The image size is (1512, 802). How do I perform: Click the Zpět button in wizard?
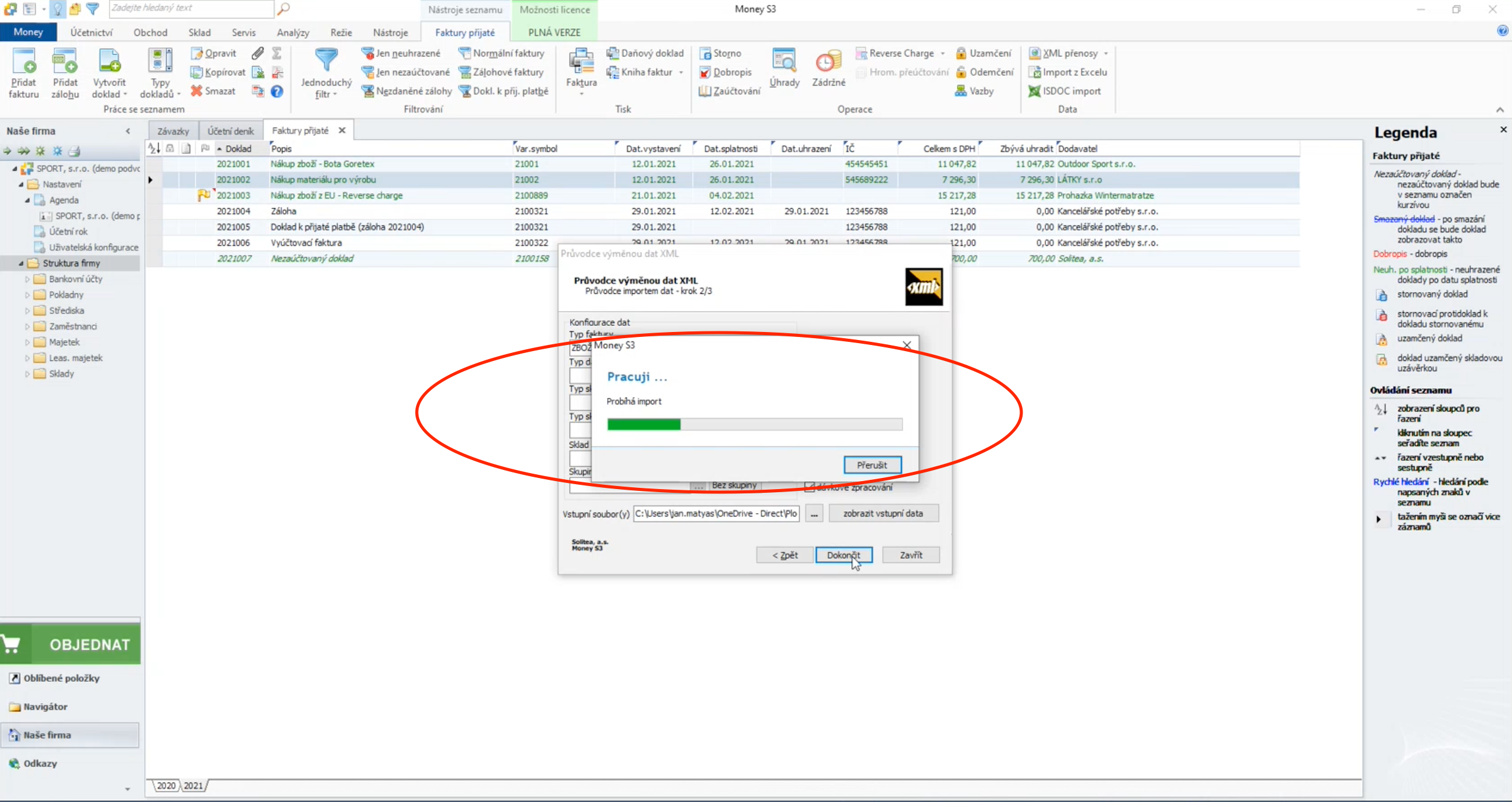point(784,555)
